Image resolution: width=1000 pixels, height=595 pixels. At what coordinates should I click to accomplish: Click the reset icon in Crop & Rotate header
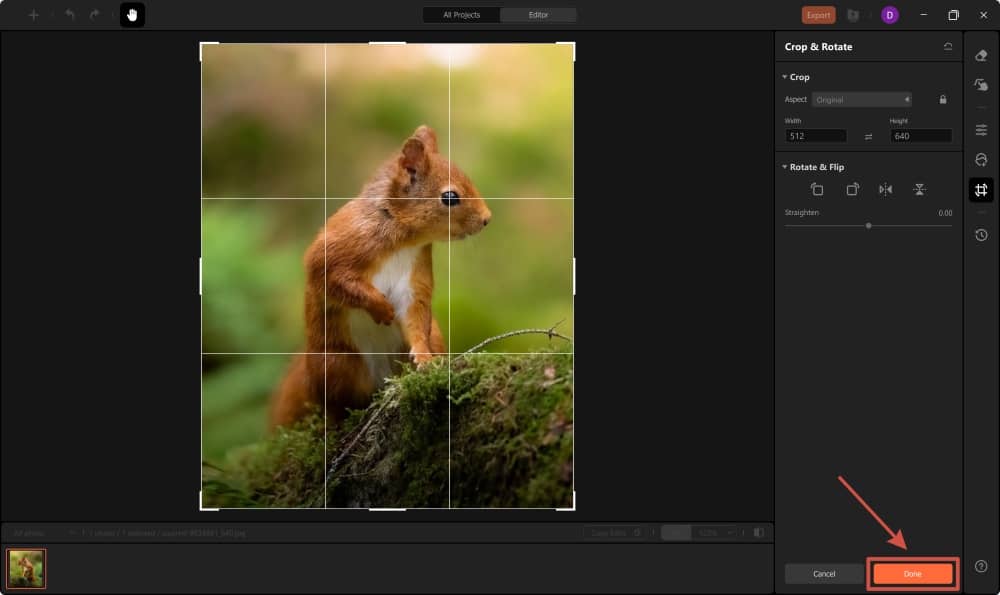pyautogui.click(x=950, y=46)
